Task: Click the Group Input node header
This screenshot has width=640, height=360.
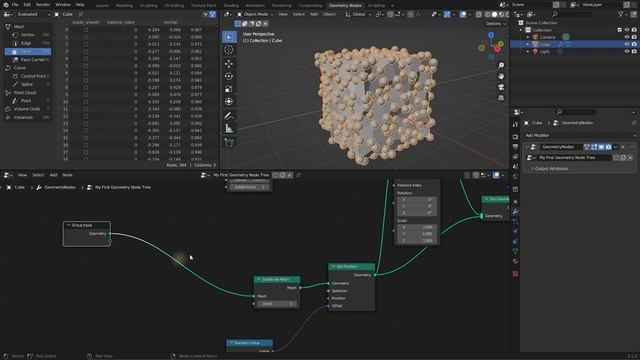Action: 87,225
